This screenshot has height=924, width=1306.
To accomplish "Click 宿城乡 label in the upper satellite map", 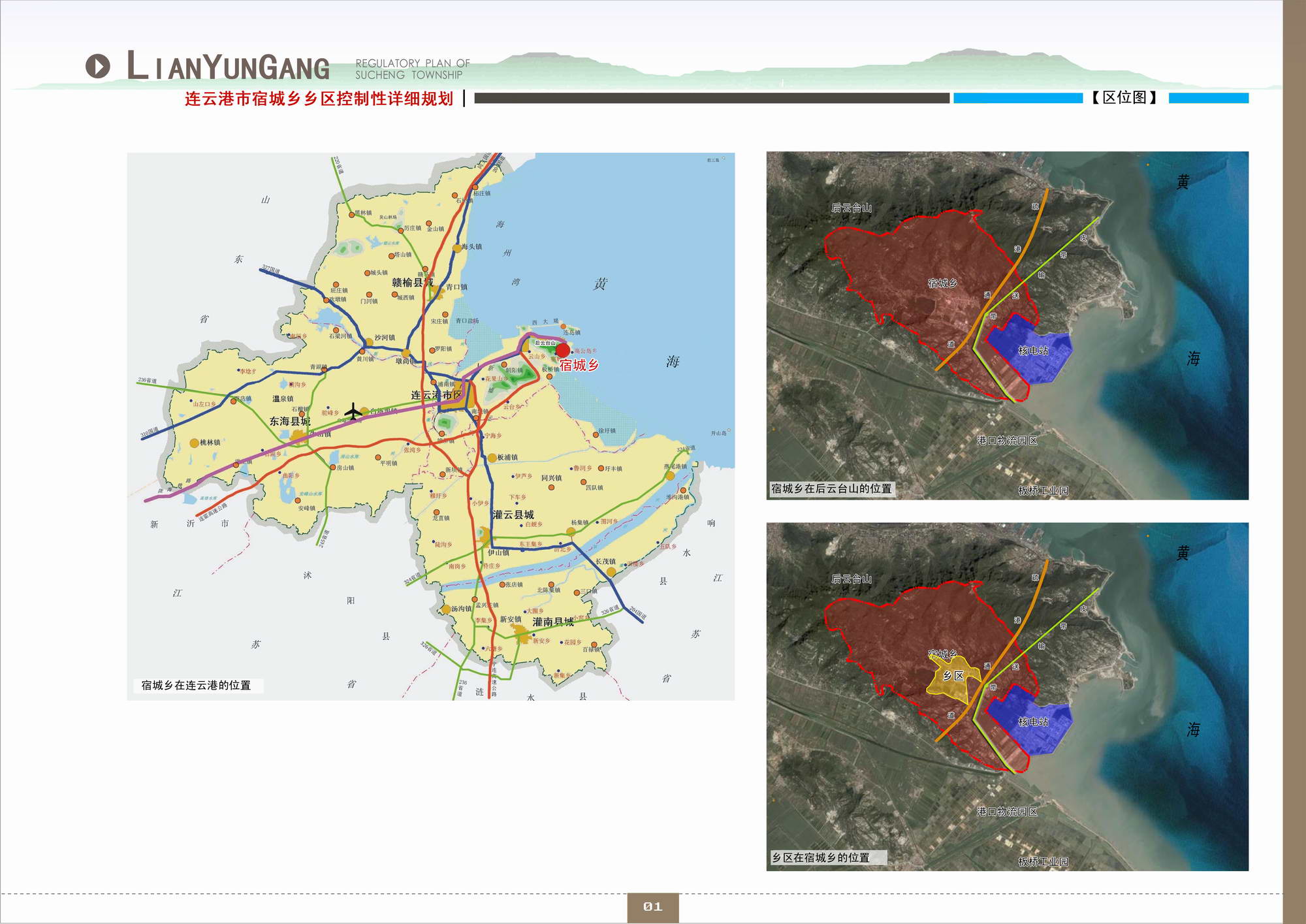I will pos(942,283).
